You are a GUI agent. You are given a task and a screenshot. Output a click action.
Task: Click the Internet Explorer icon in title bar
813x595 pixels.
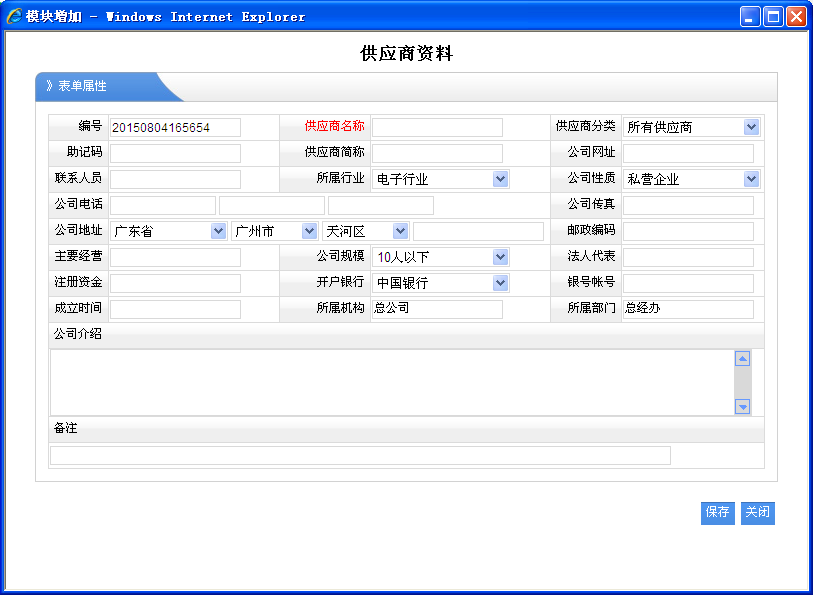tap(14, 16)
